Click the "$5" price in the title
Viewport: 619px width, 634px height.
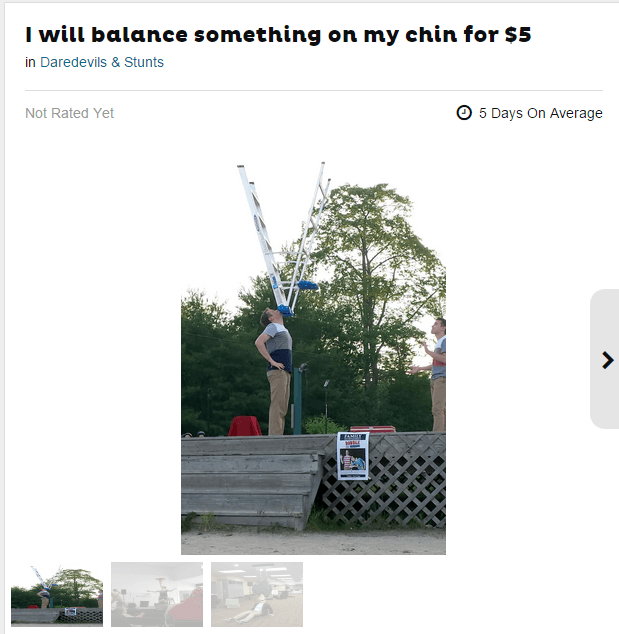[x=518, y=35]
